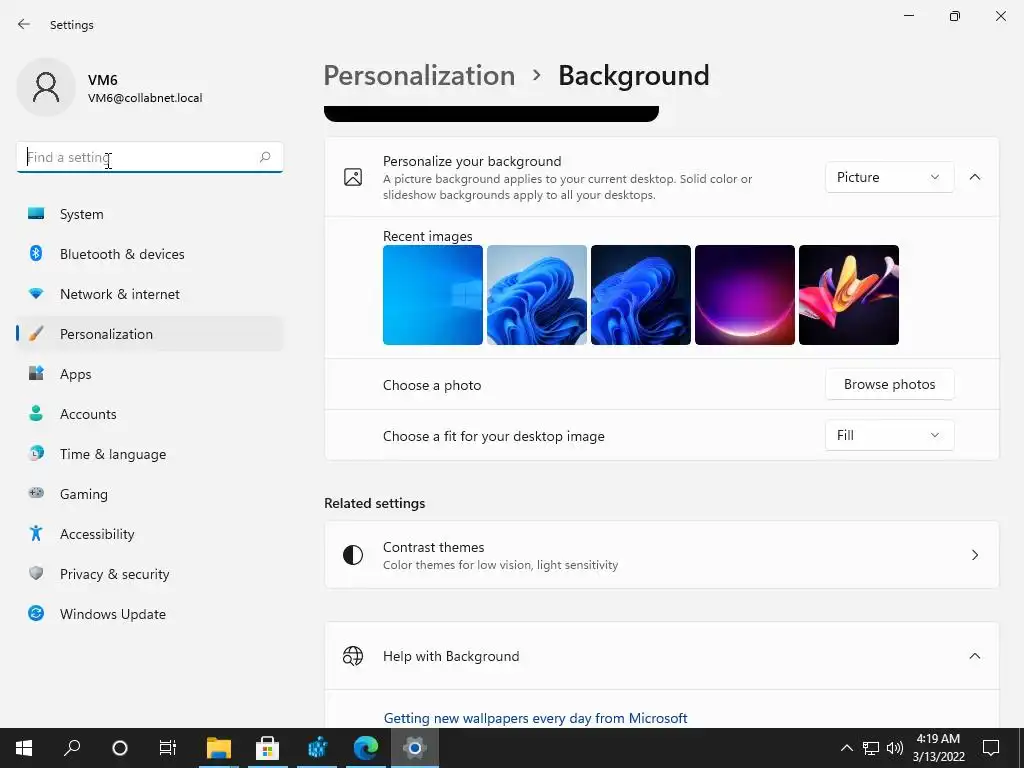Click the Bluetooth icon in sidebar

[x=36, y=253]
